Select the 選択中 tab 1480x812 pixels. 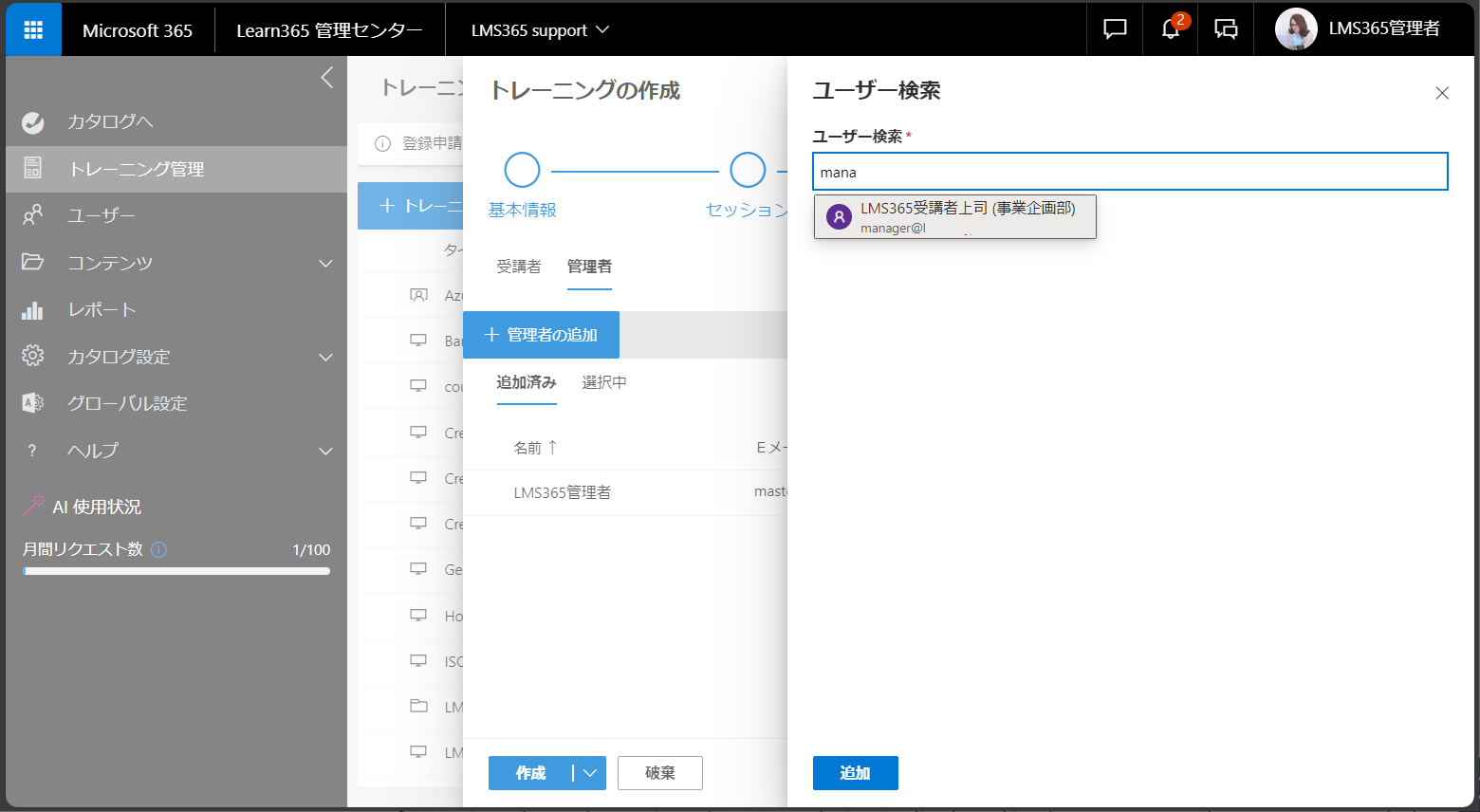(x=604, y=382)
